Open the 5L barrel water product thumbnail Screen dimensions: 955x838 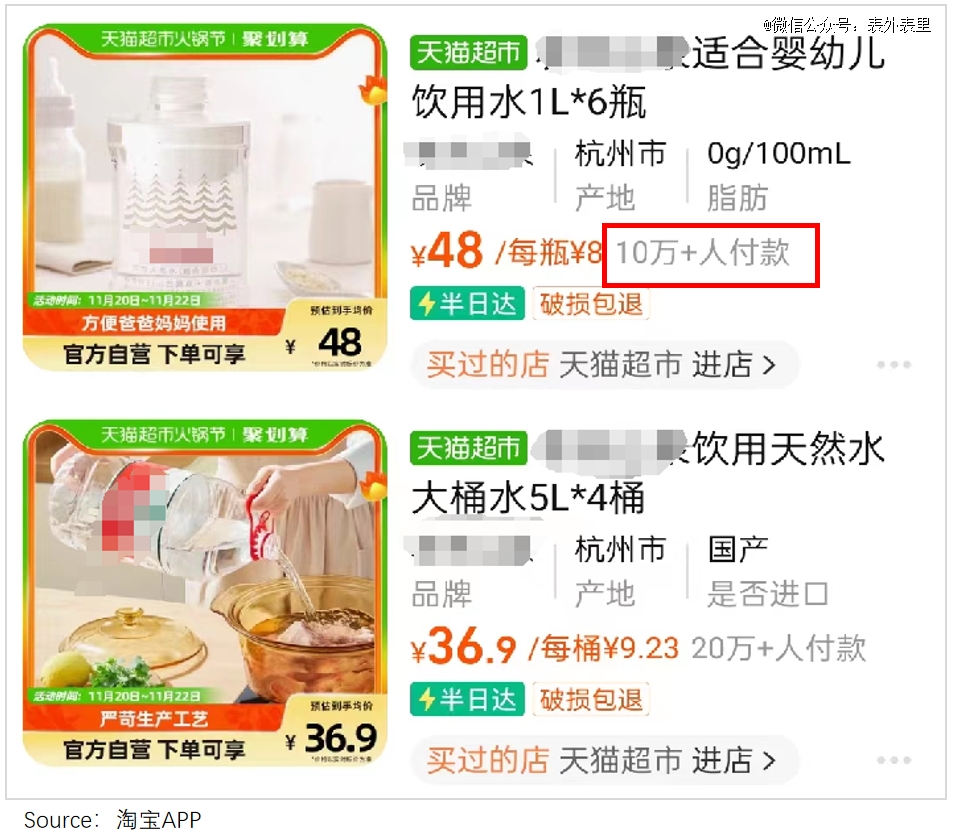(x=205, y=593)
